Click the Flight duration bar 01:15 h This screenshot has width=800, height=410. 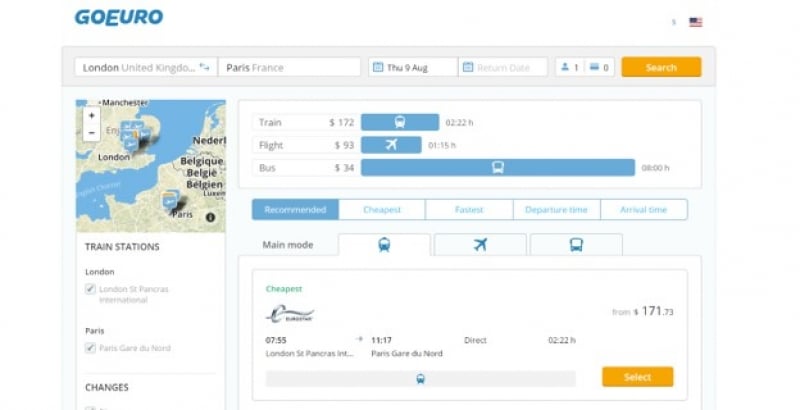coord(391,145)
